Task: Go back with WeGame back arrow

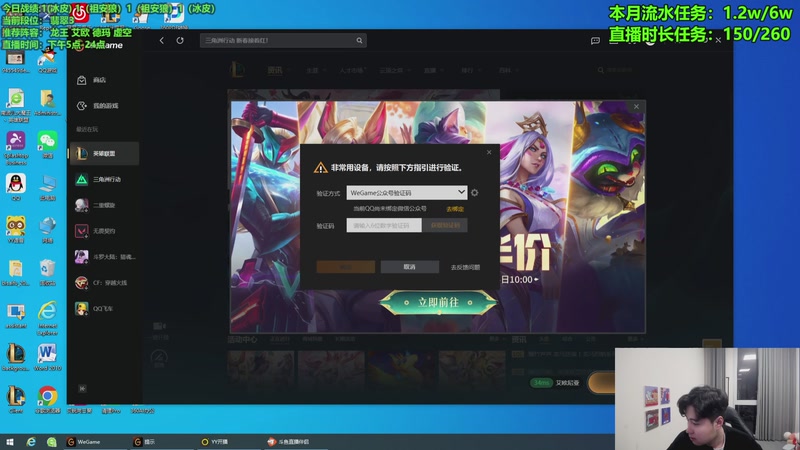Action: [x=162, y=40]
